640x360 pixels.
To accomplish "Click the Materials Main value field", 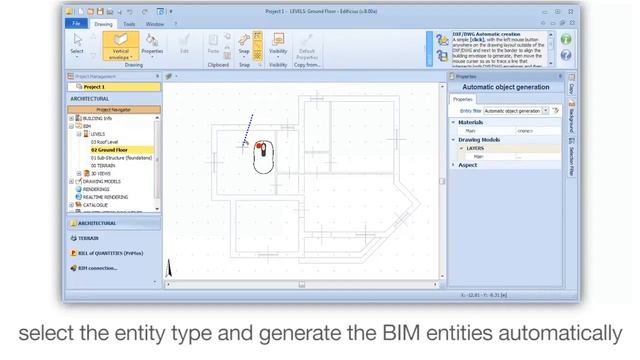I will (x=538, y=131).
